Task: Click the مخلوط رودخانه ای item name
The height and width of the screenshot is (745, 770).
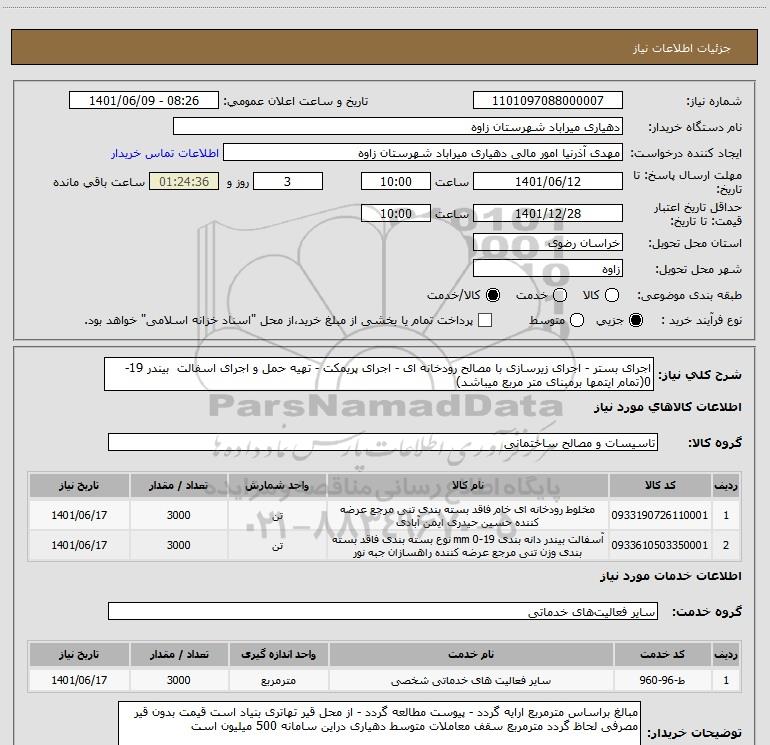Action: tap(468, 515)
